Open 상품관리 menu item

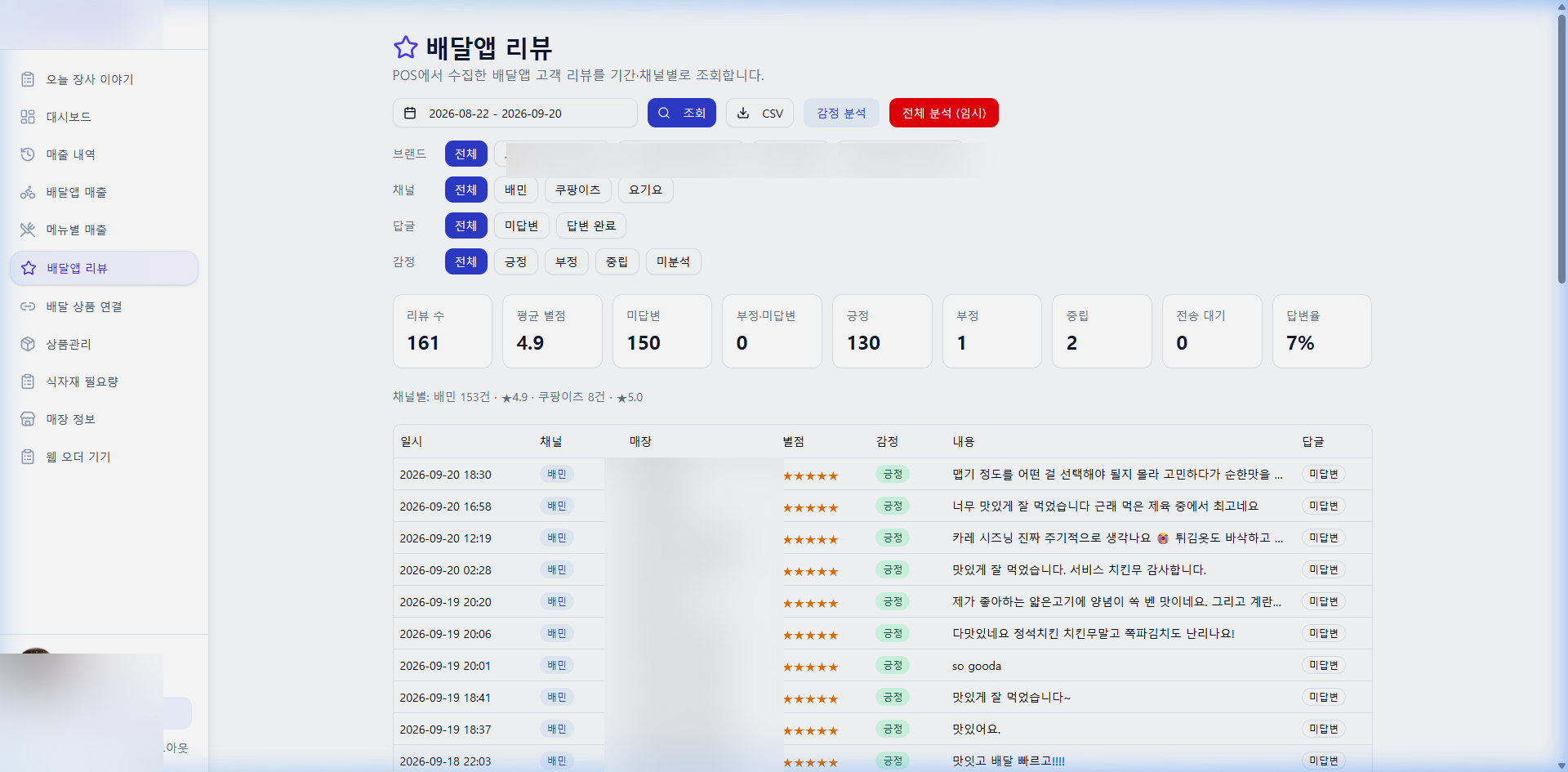pos(104,344)
